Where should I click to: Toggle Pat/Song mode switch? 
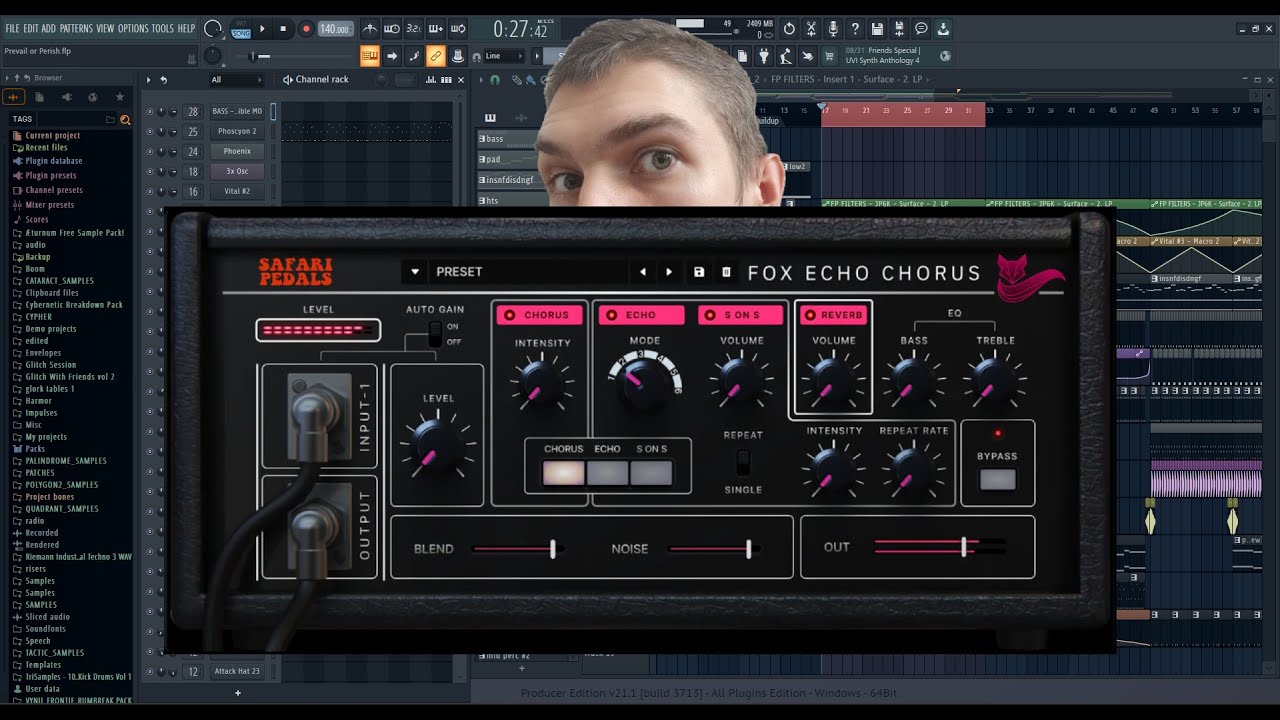click(241, 29)
